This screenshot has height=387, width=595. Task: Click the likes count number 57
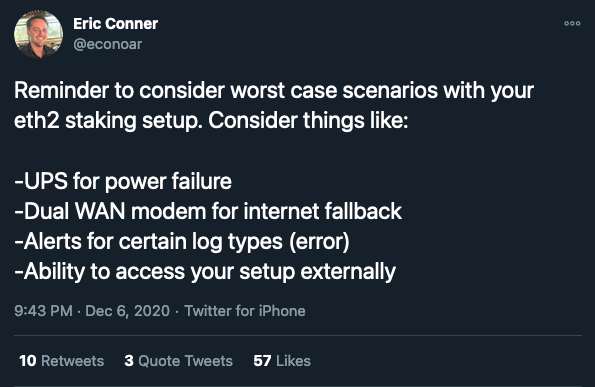[x=262, y=361]
